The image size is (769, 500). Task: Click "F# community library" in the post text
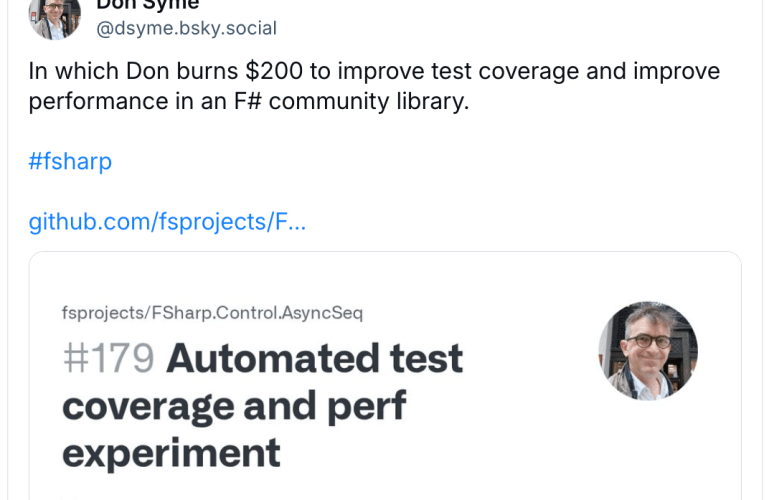point(366,102)
